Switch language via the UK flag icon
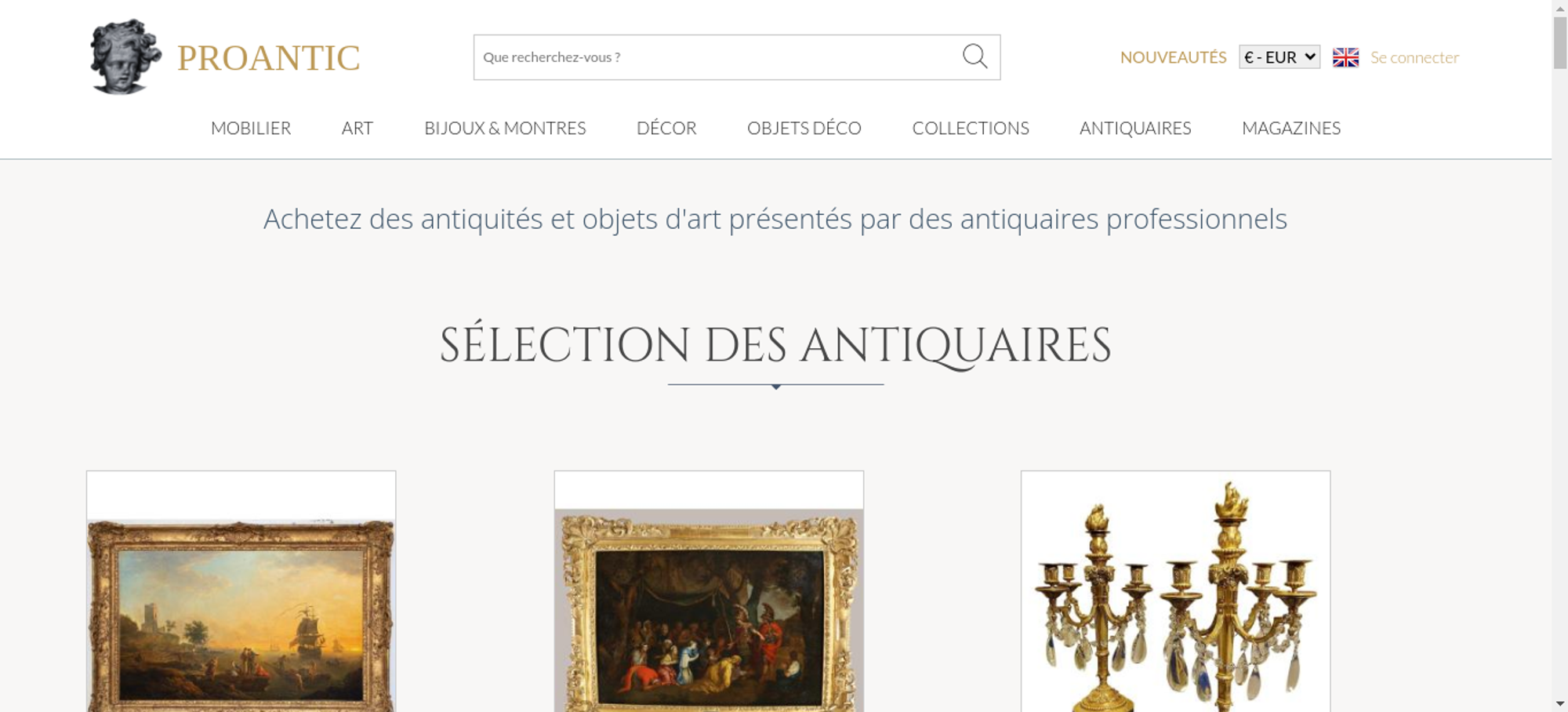 point(1345,57)
